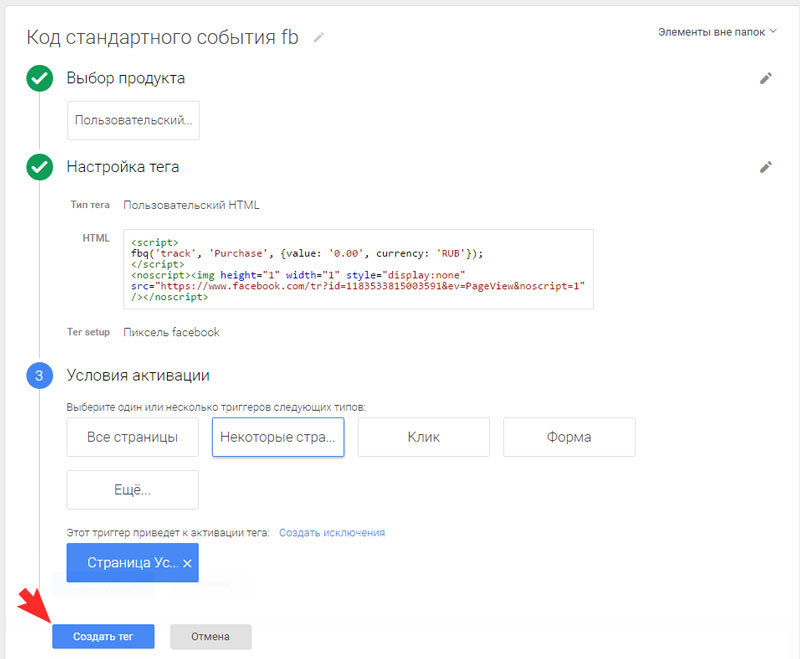The height and width of the screenshot is (659, 800).
Task: Click inside the HTML code field
Action: tap(358, 269)
